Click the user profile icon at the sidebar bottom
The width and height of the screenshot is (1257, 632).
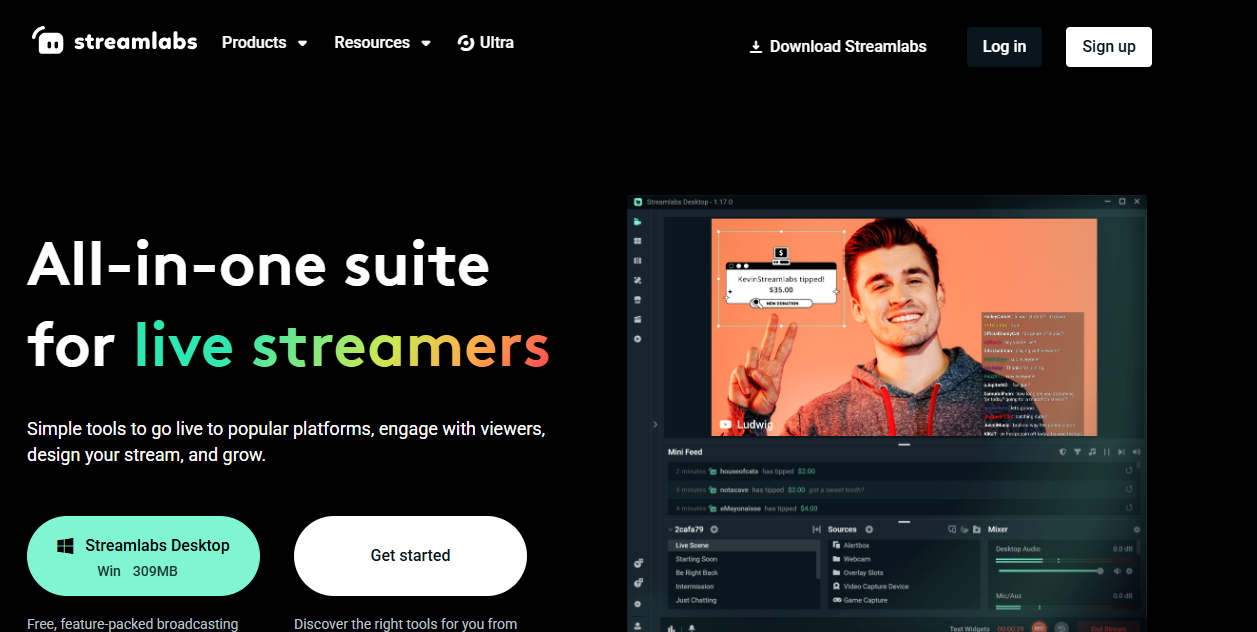click(638, 626)
